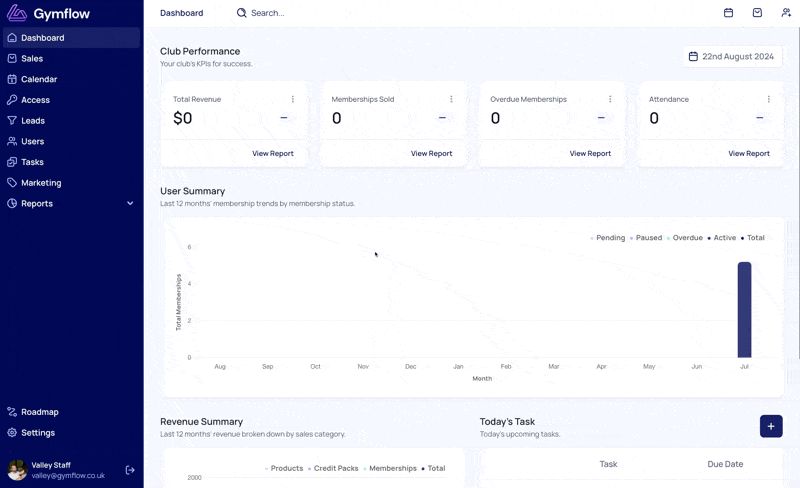
Task: Open the tasks checkbox icon in header
Action: [757, 13]
